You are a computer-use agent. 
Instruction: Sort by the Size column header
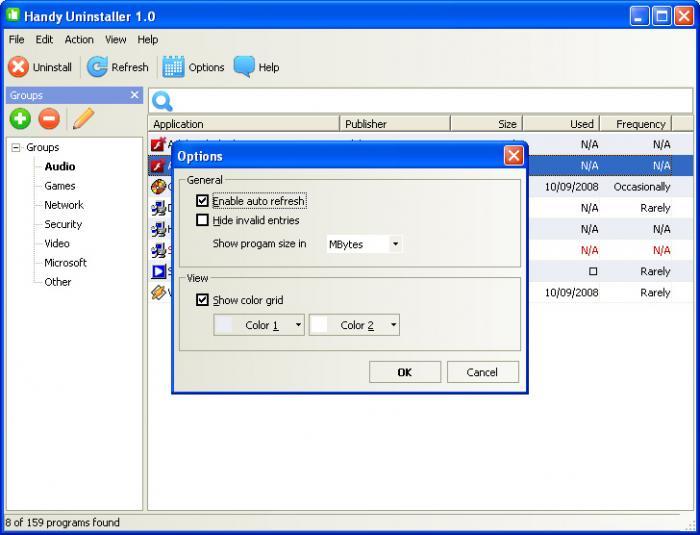click(487, 124)
